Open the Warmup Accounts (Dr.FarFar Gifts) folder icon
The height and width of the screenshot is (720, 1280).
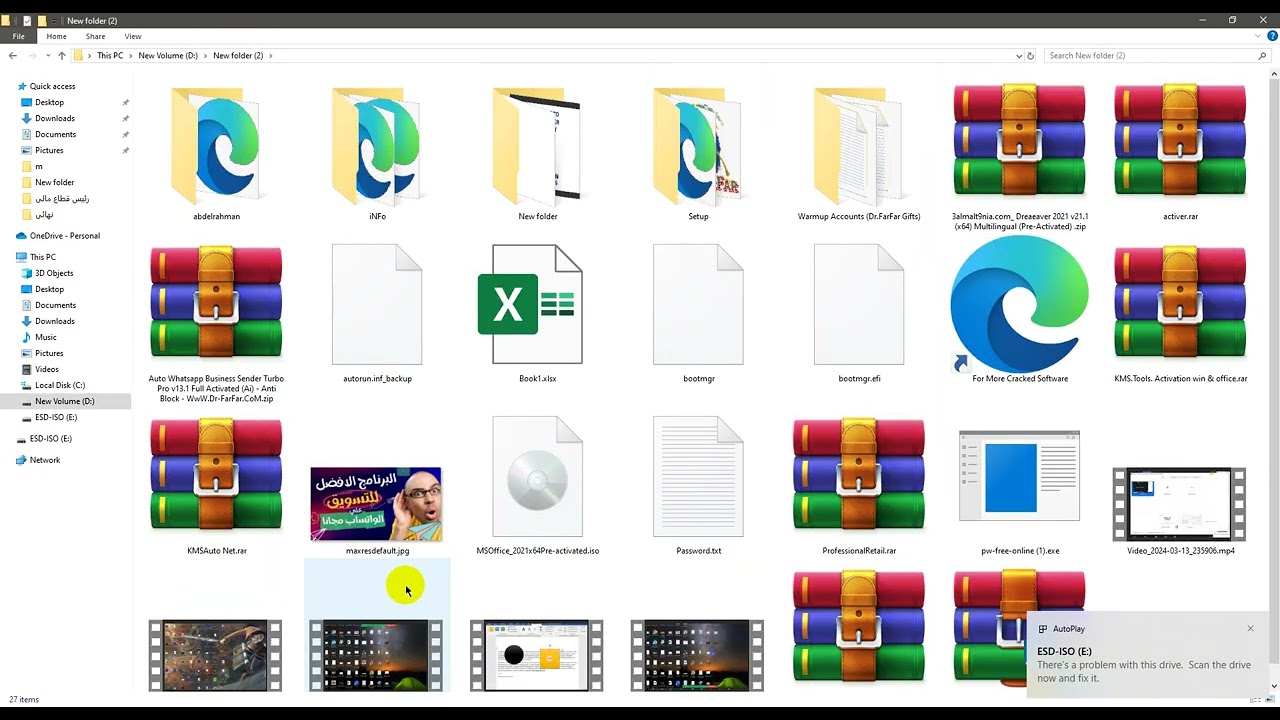pyautogui.click(x=859, y=146)
